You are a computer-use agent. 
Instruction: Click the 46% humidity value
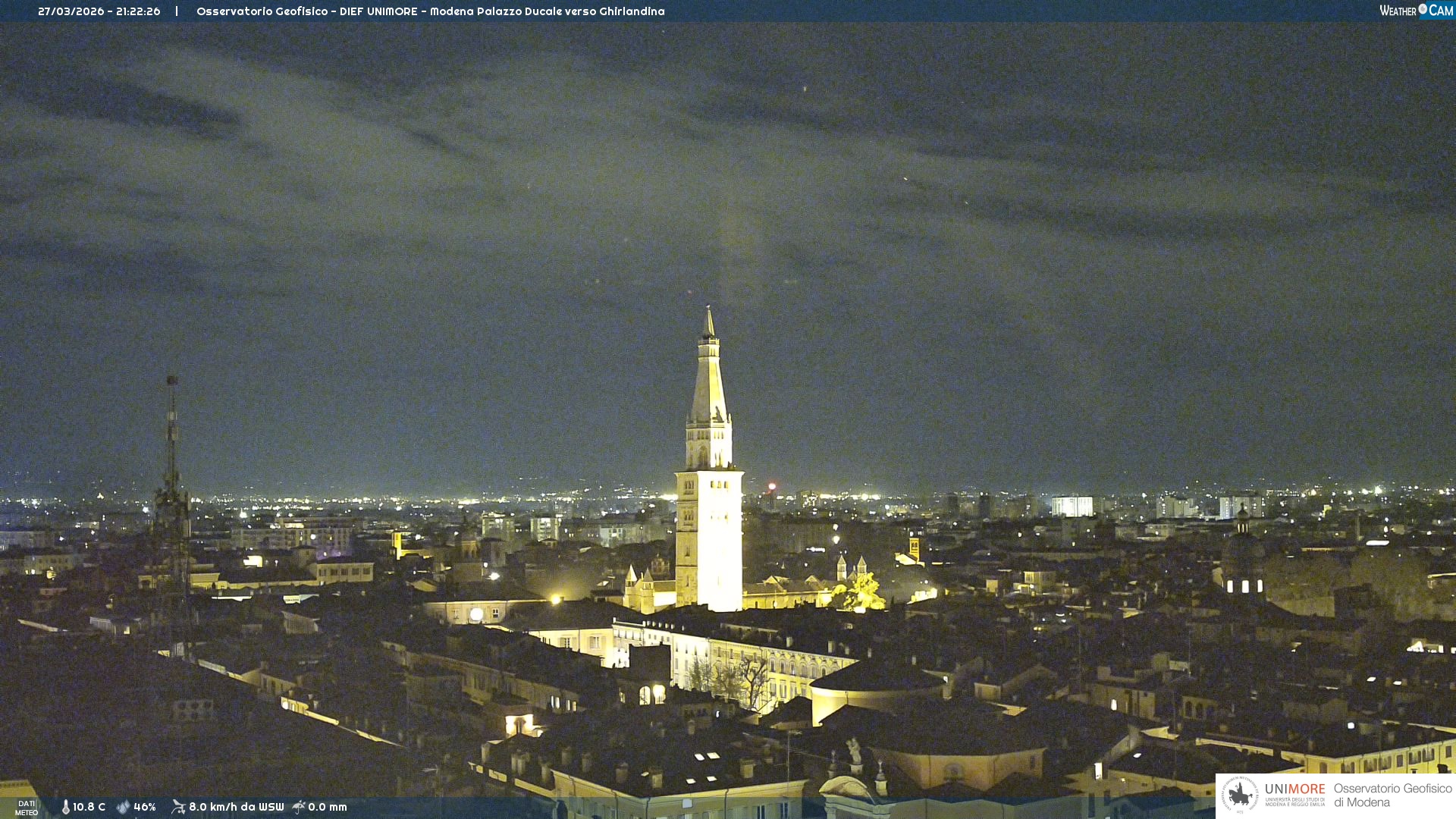click(145, 808)
